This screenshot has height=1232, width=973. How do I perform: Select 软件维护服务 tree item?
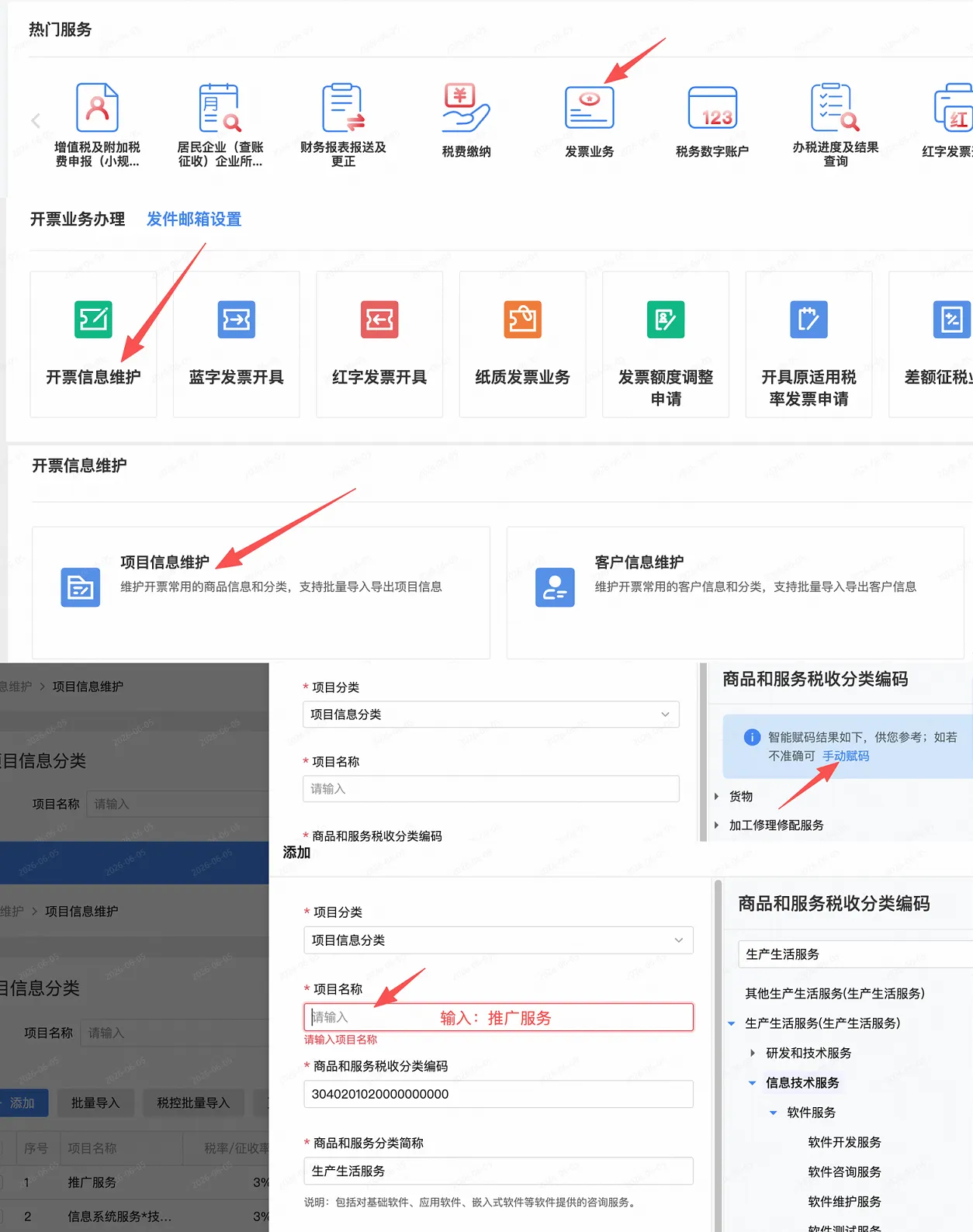pyautogui.click(x=844, y=1202)
